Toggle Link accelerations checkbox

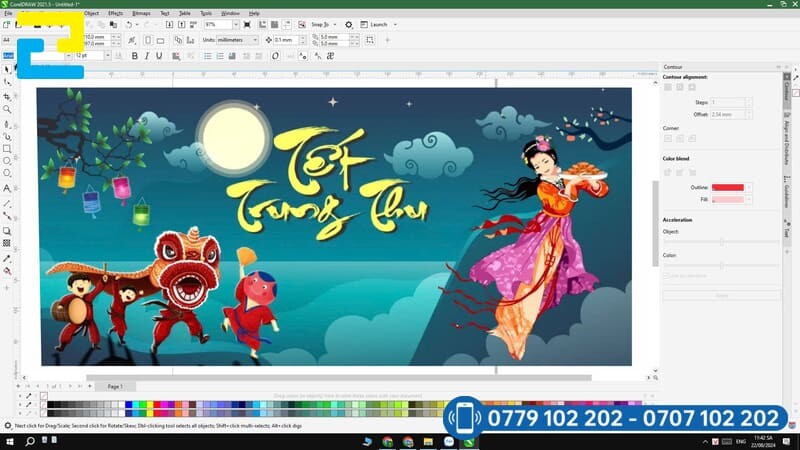tap(666, 276)
